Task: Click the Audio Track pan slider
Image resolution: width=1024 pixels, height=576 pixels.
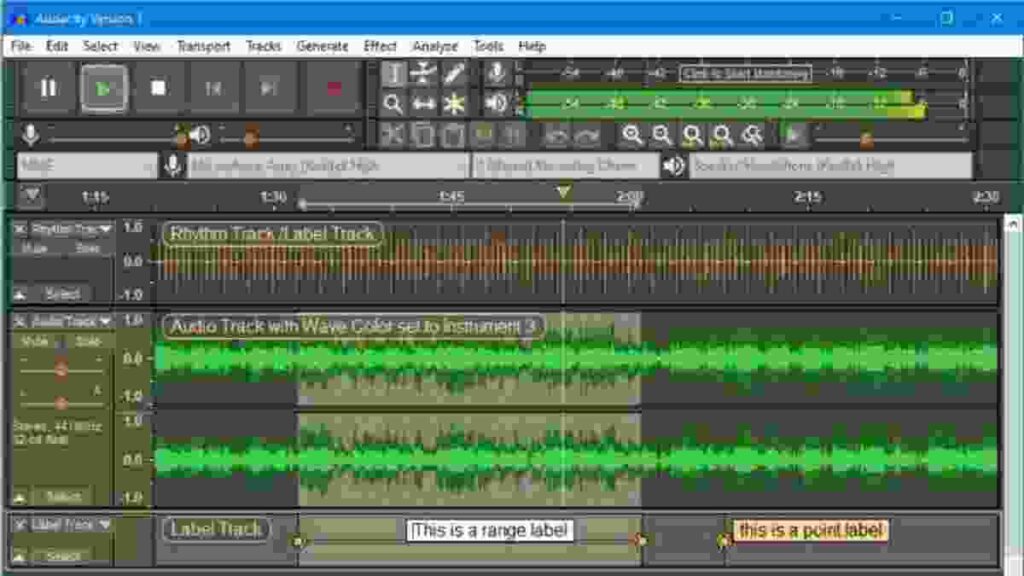Action: click(61, 402)
